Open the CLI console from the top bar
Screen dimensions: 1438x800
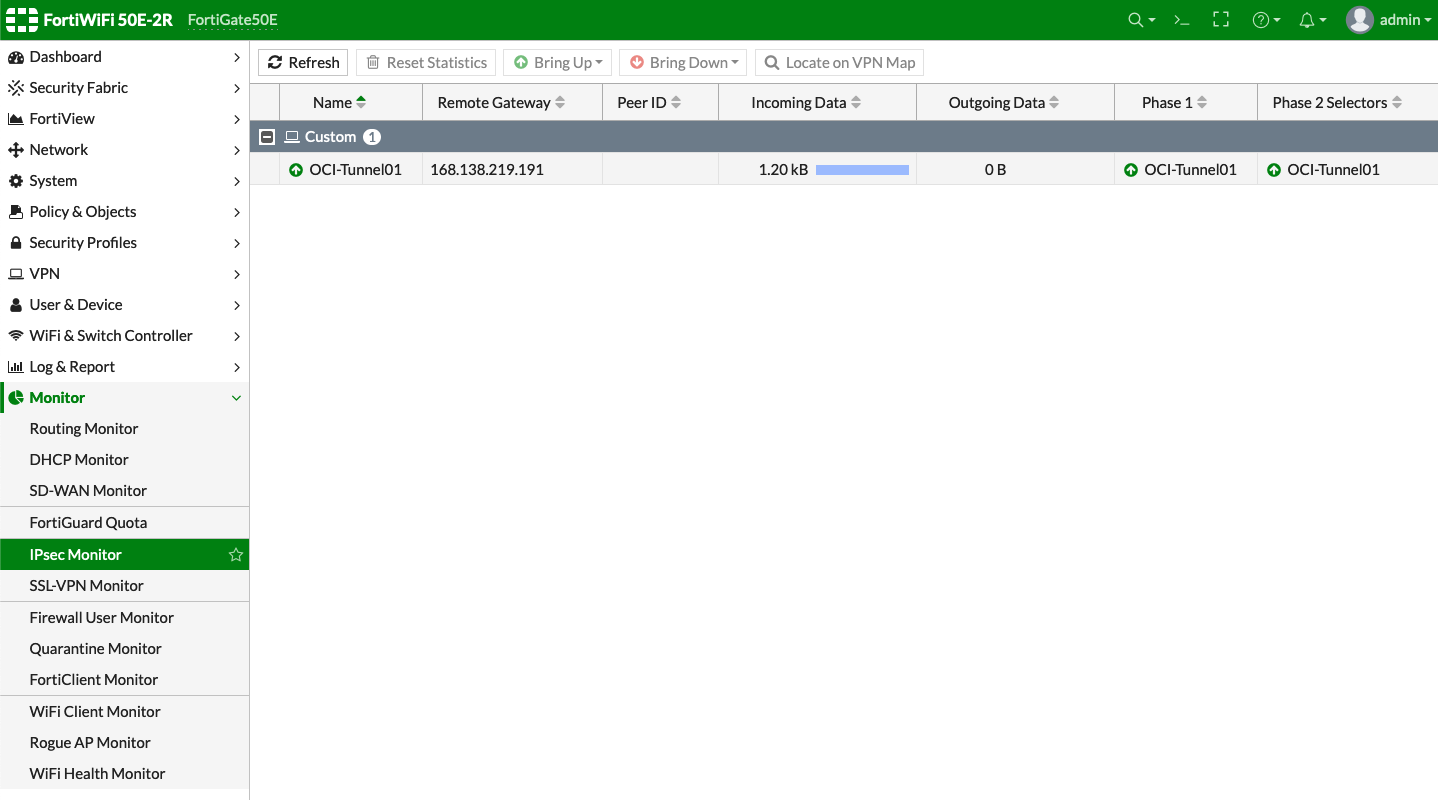(x=1181, y=19)
